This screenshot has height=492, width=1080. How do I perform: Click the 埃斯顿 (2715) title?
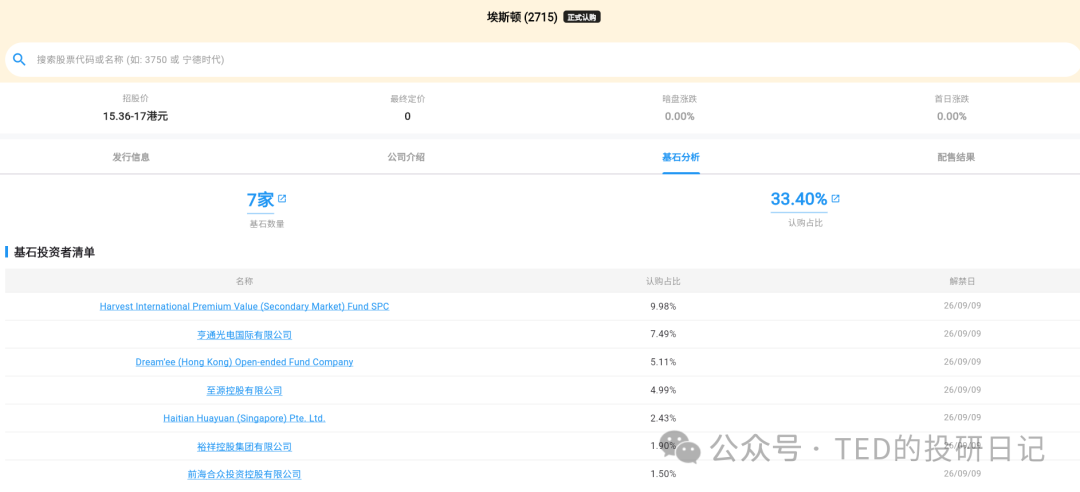(x=522, y=17)
